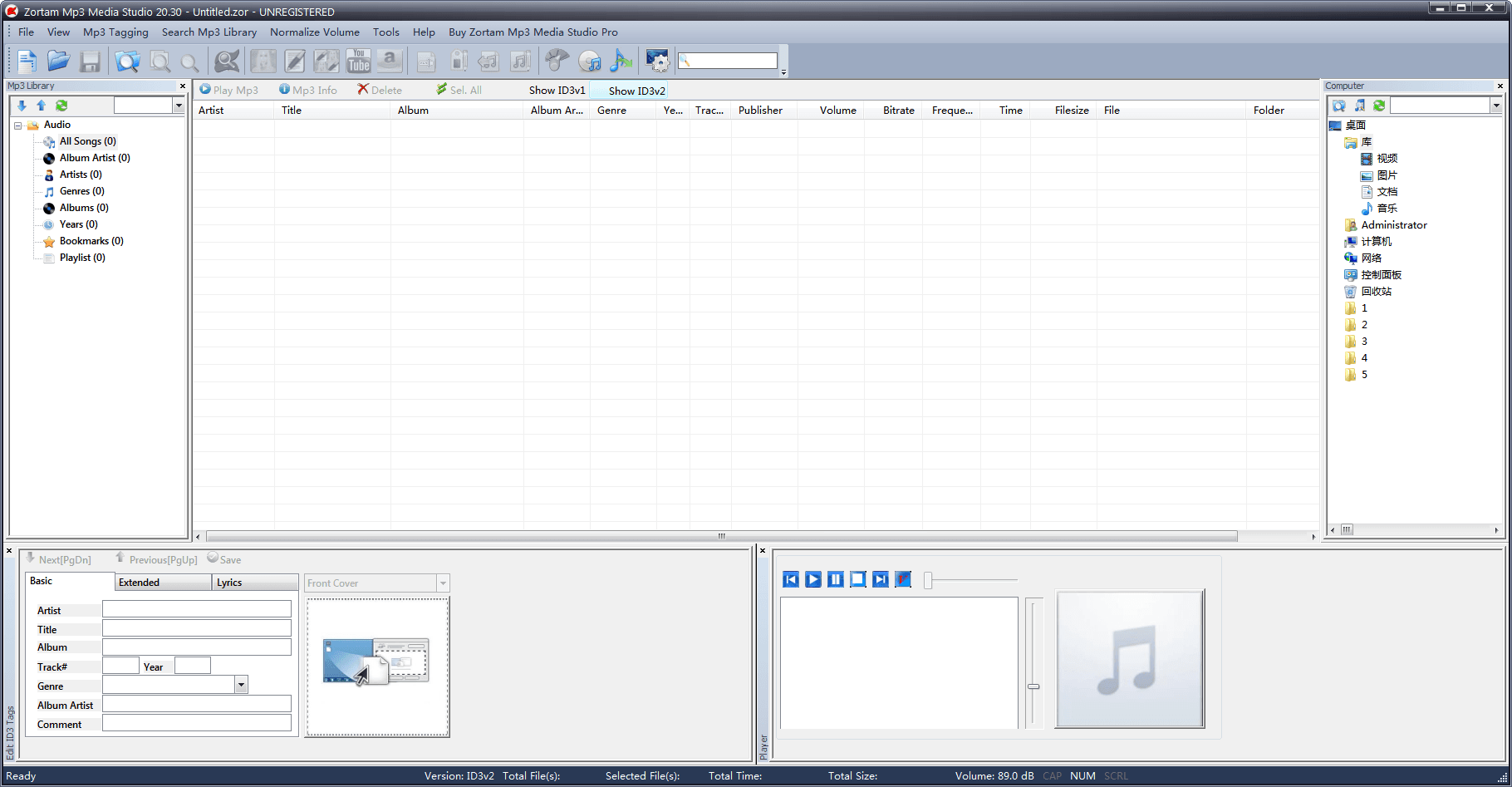This screenshot has height=787, width=1512.
Task: Toggle Show ID3v2 view
Action: (x=634, y=90)
